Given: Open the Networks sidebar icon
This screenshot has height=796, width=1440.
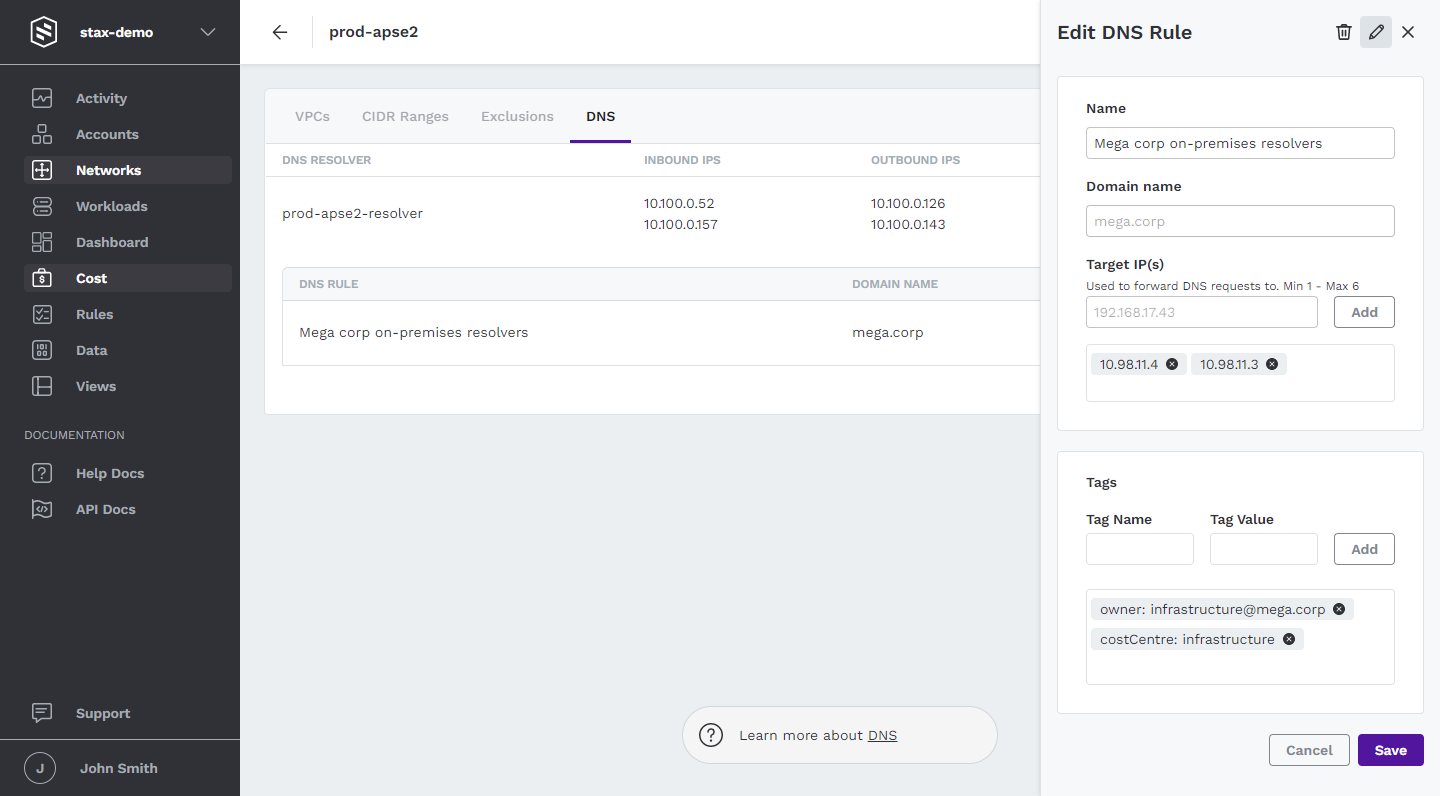Looking at the screenshot, I should point(42,170).
